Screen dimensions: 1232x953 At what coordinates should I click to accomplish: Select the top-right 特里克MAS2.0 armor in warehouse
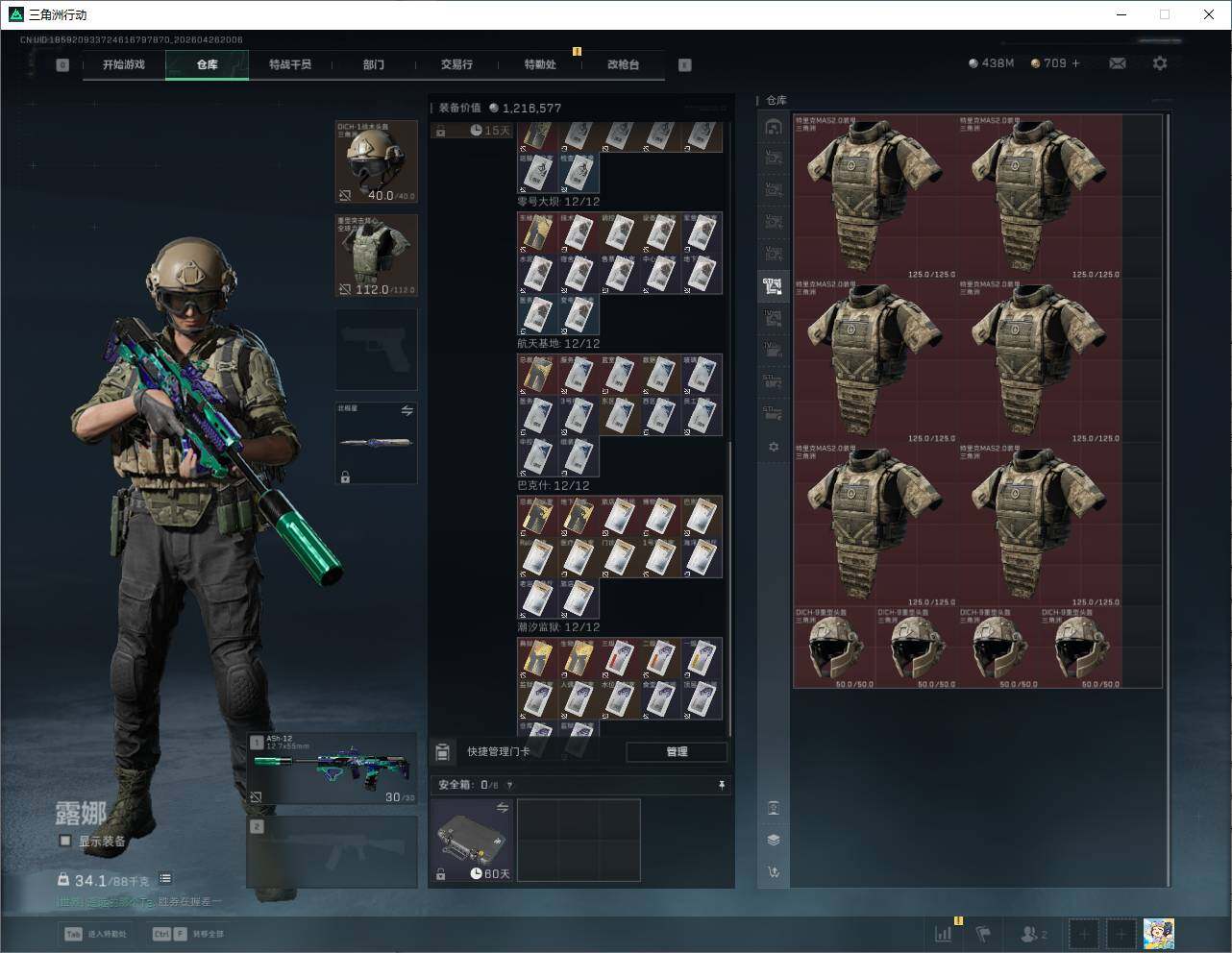1040,197
